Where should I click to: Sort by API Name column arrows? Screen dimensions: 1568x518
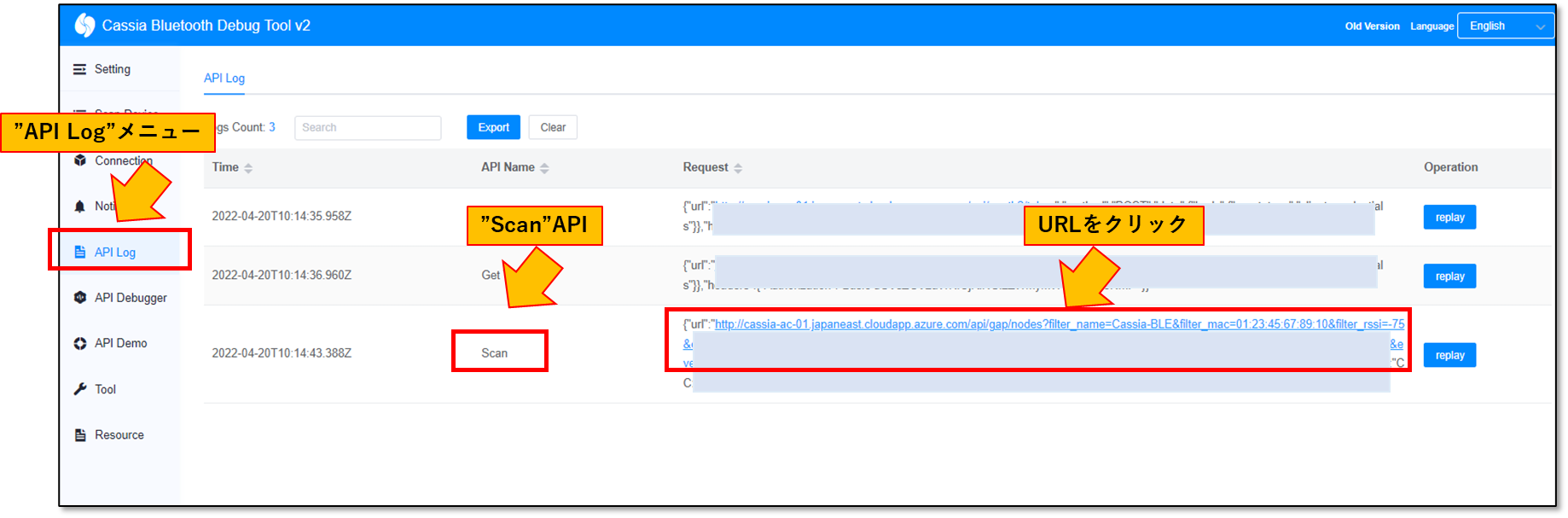click(x=544, y=168)
